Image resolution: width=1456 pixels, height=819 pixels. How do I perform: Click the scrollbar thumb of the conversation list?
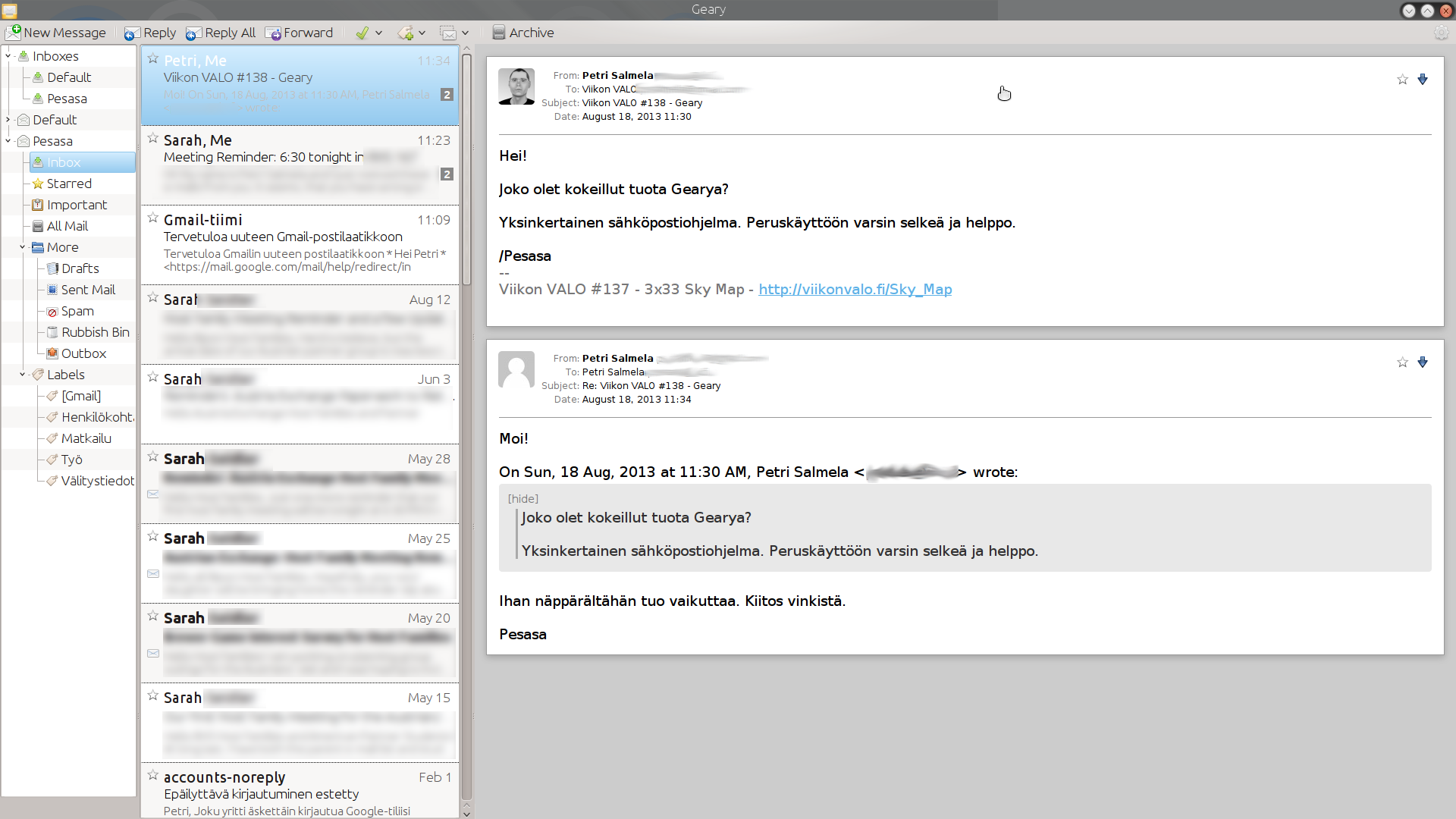466,169
